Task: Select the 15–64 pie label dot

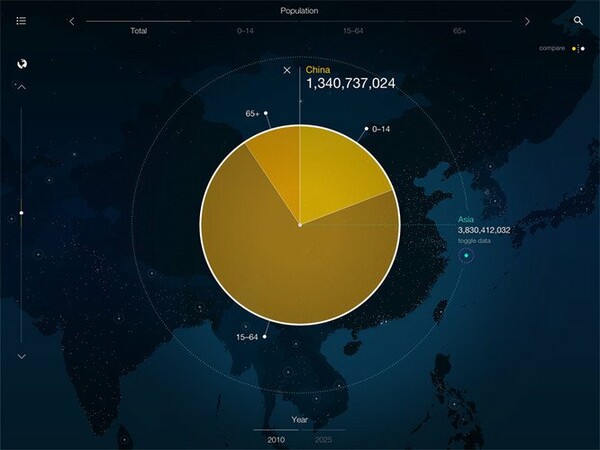Action: click(264, 337)
